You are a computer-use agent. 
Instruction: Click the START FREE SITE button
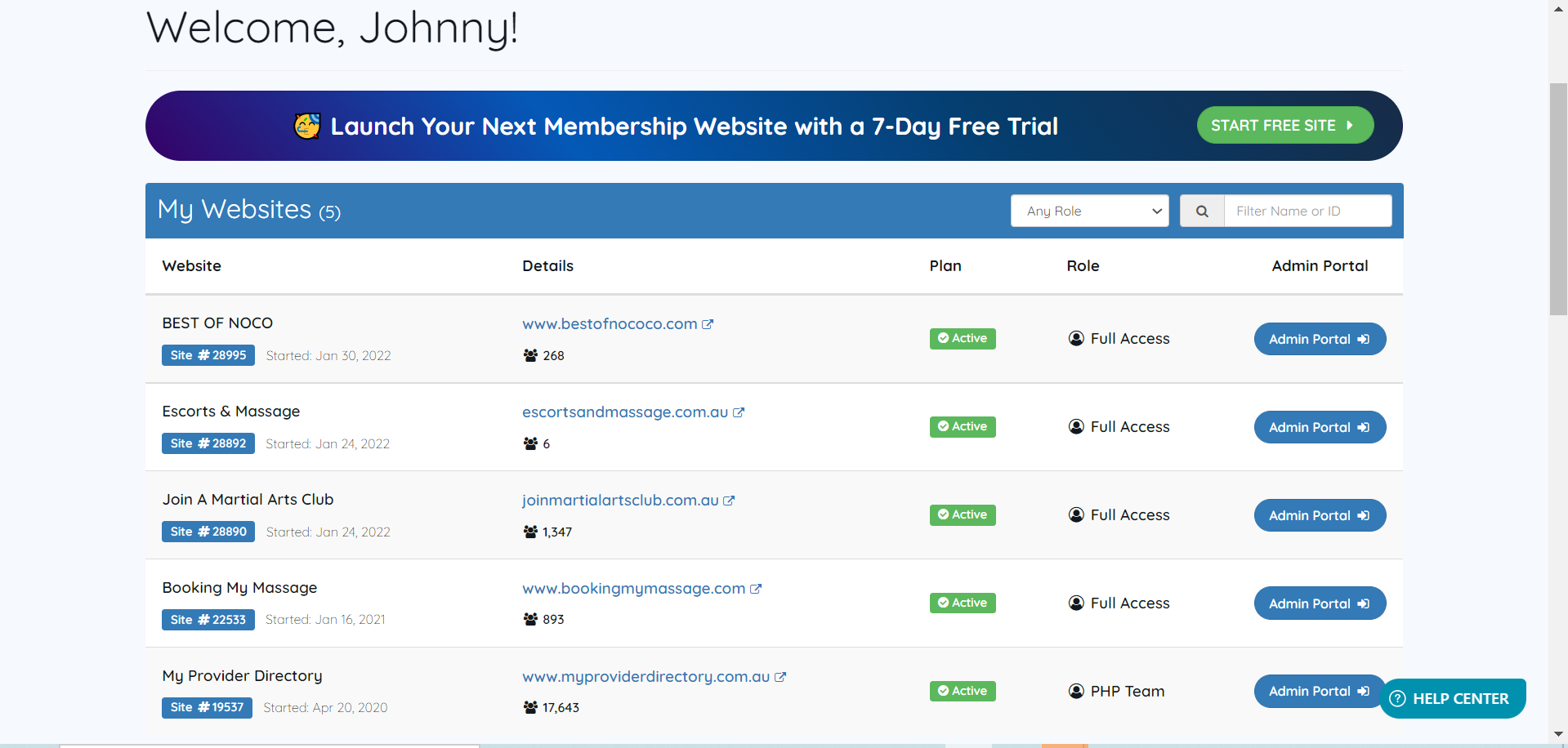click(x=1284, y=126)
